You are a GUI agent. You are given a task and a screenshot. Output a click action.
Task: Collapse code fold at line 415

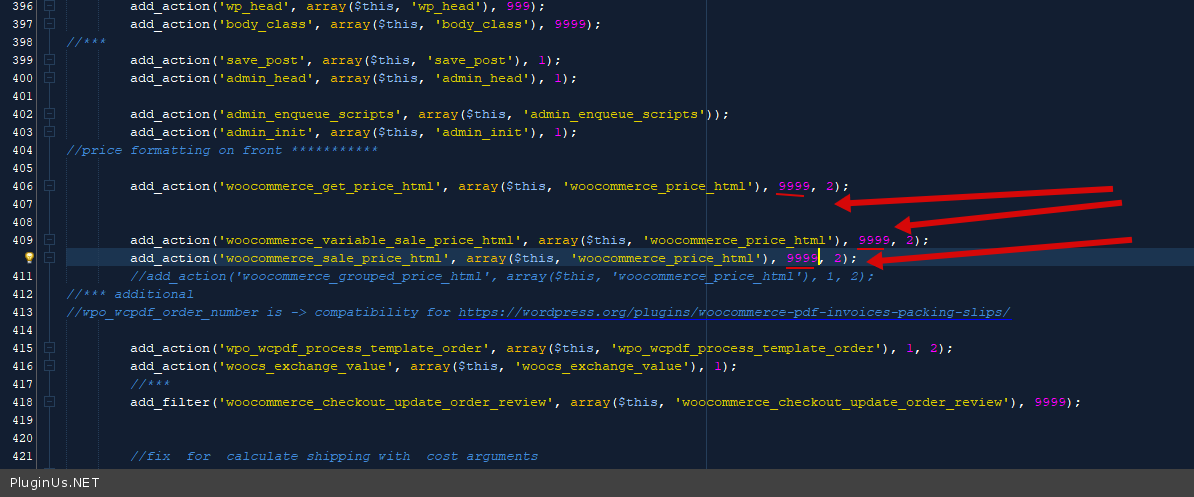[x=49, y=348]
